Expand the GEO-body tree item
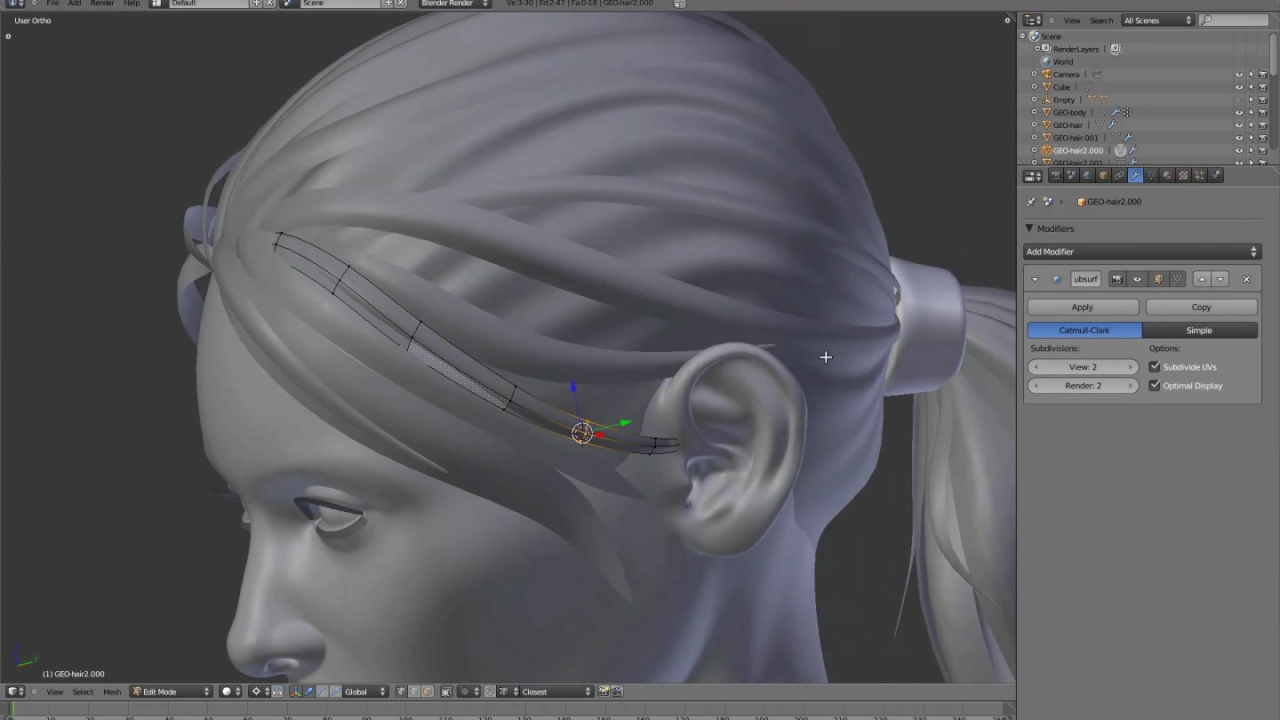The height and width of the screenshot is (720, 1280). pyautogui.click(x=1034, y=113)
